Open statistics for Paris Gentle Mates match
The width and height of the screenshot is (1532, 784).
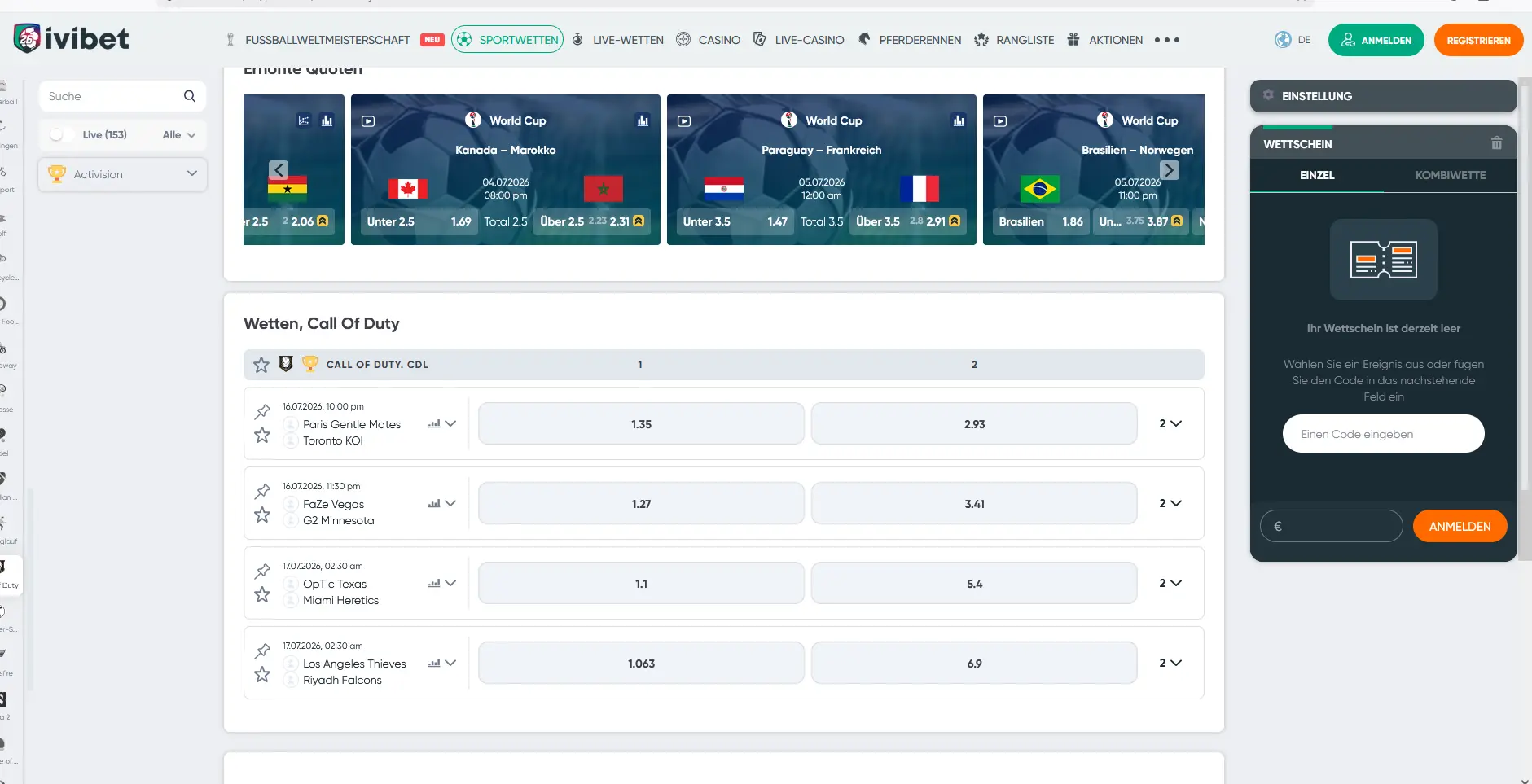click(434, 424)
